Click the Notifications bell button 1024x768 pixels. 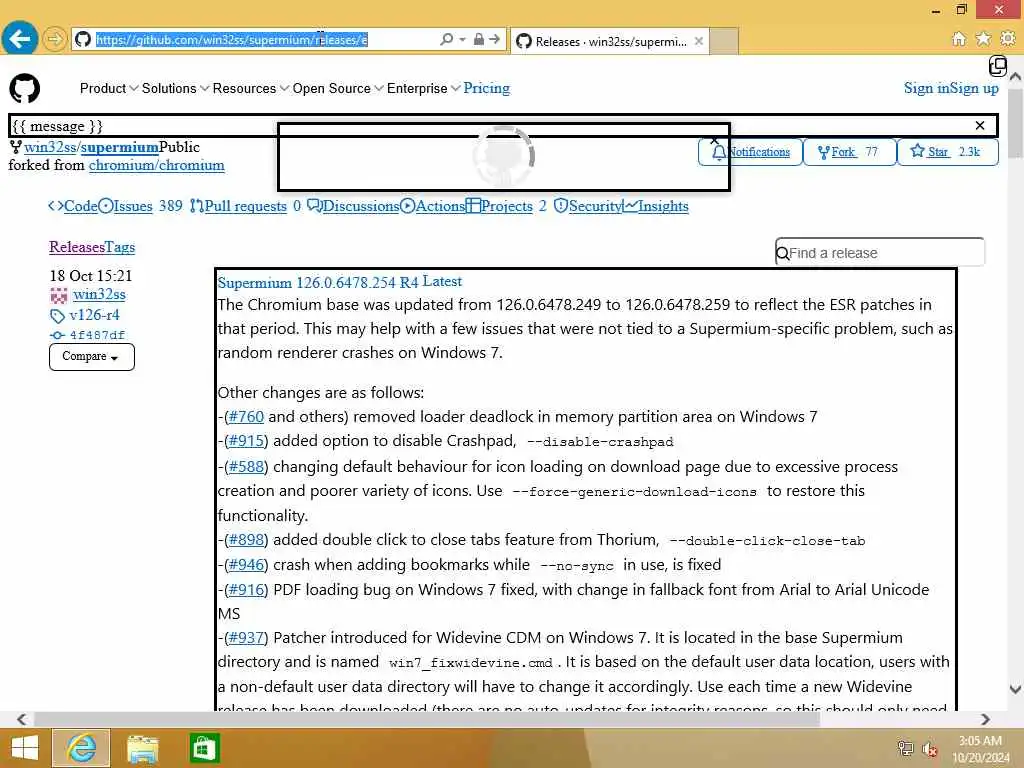click(750, 152)
